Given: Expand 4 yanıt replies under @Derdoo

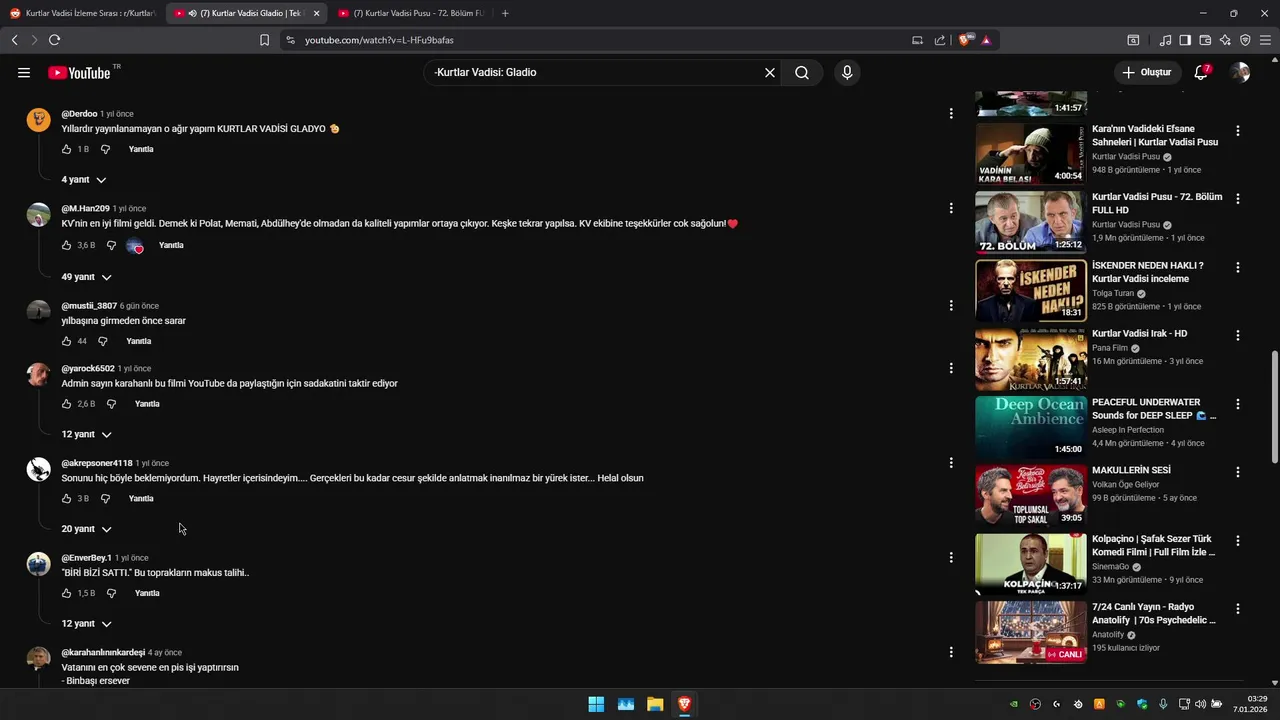Looking at the screenshot, I should point(84,180).
